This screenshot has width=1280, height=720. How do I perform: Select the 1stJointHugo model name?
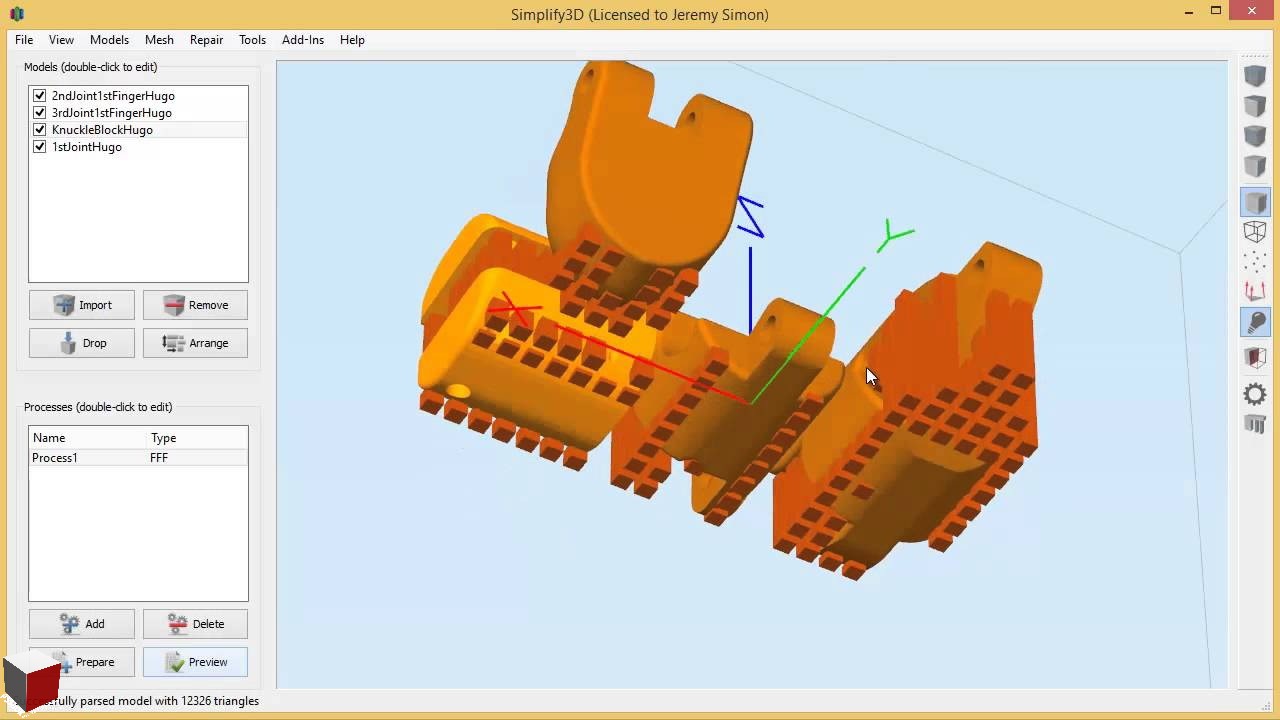tap(87, 147)
